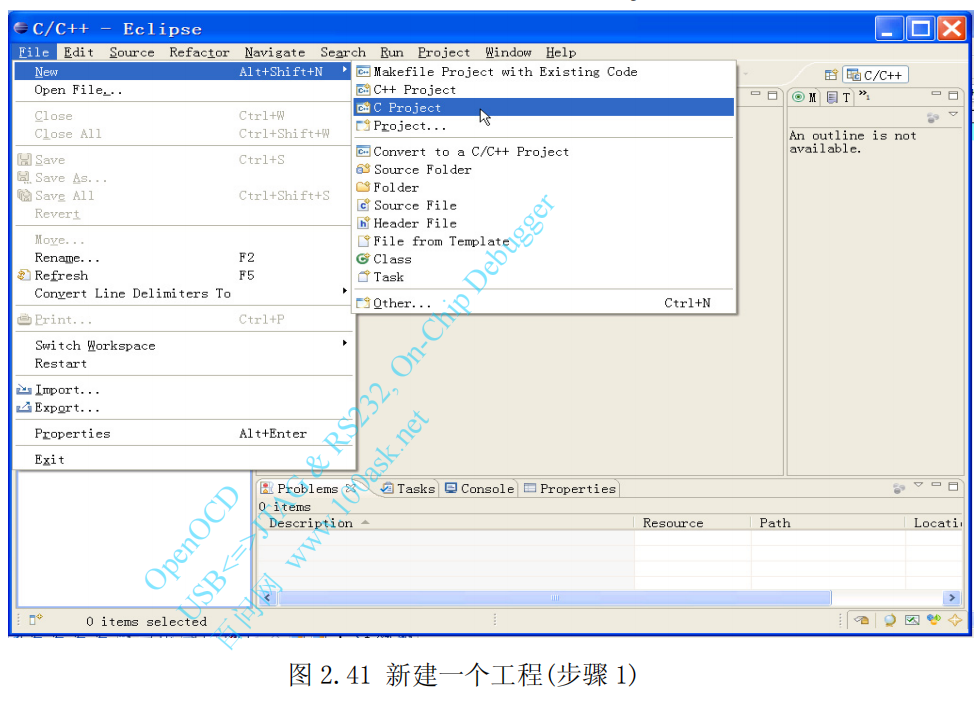Choose C Project in the New submenu
979x701 pixels.
(x=544, y=107)
